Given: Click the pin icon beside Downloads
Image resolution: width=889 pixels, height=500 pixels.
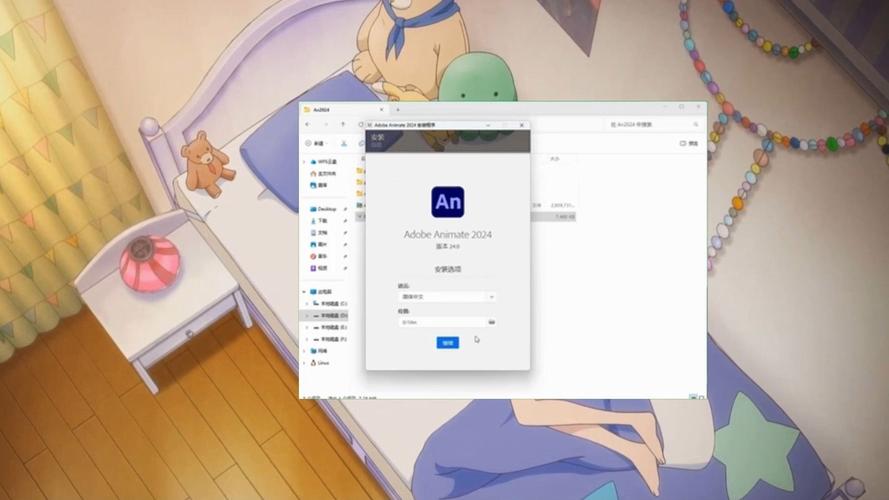Looking at the screenshot, I should pos(345,221).
